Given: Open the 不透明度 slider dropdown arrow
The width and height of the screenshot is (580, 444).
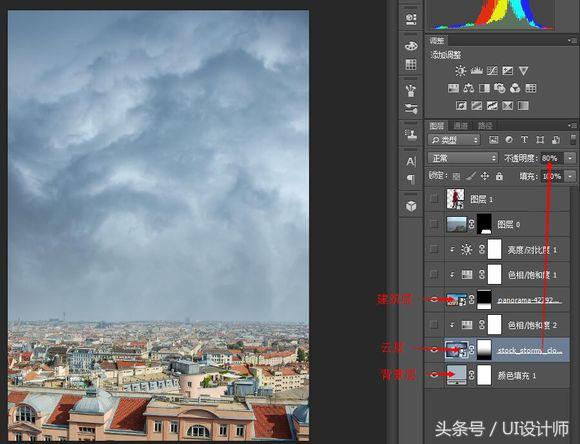Looking at the screenshot, I should click(x=570, y=158).
